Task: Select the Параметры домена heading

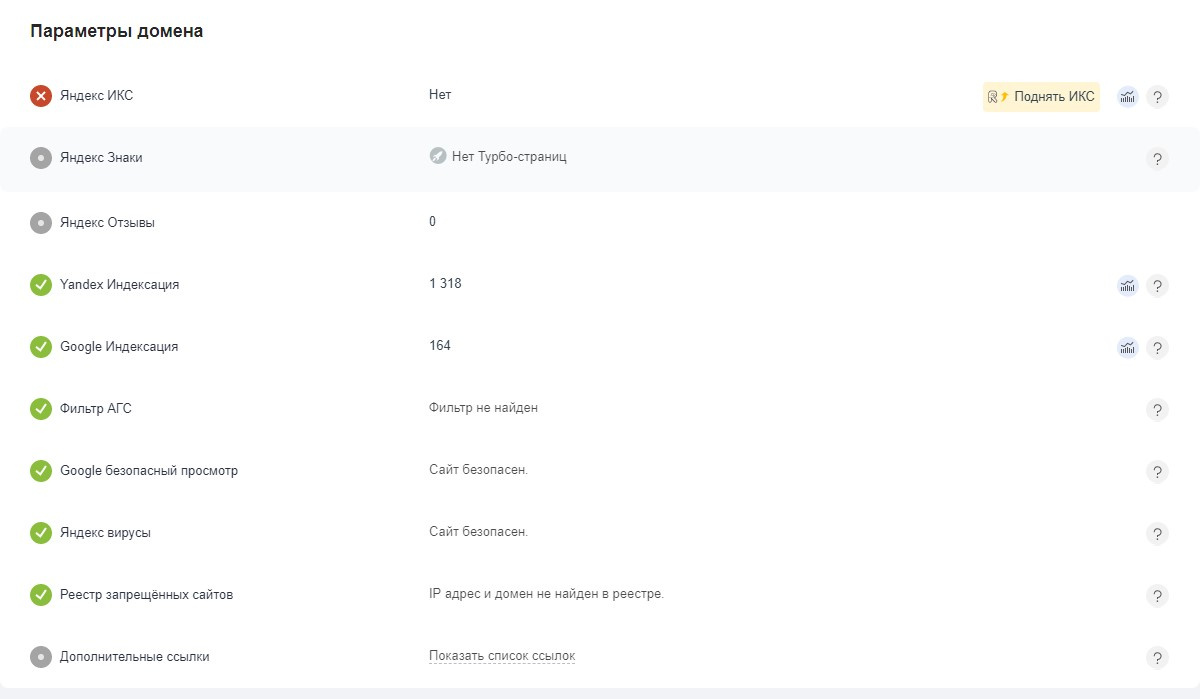Action: (x=117, y=31)
